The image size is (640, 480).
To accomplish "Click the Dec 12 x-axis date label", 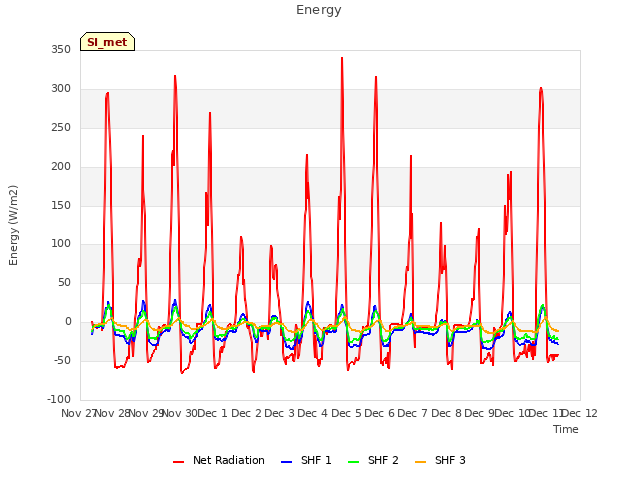I will [580, 413].
